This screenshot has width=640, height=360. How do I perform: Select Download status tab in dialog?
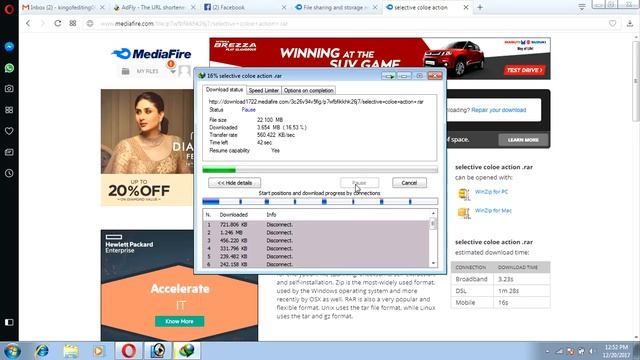(224, 89)
